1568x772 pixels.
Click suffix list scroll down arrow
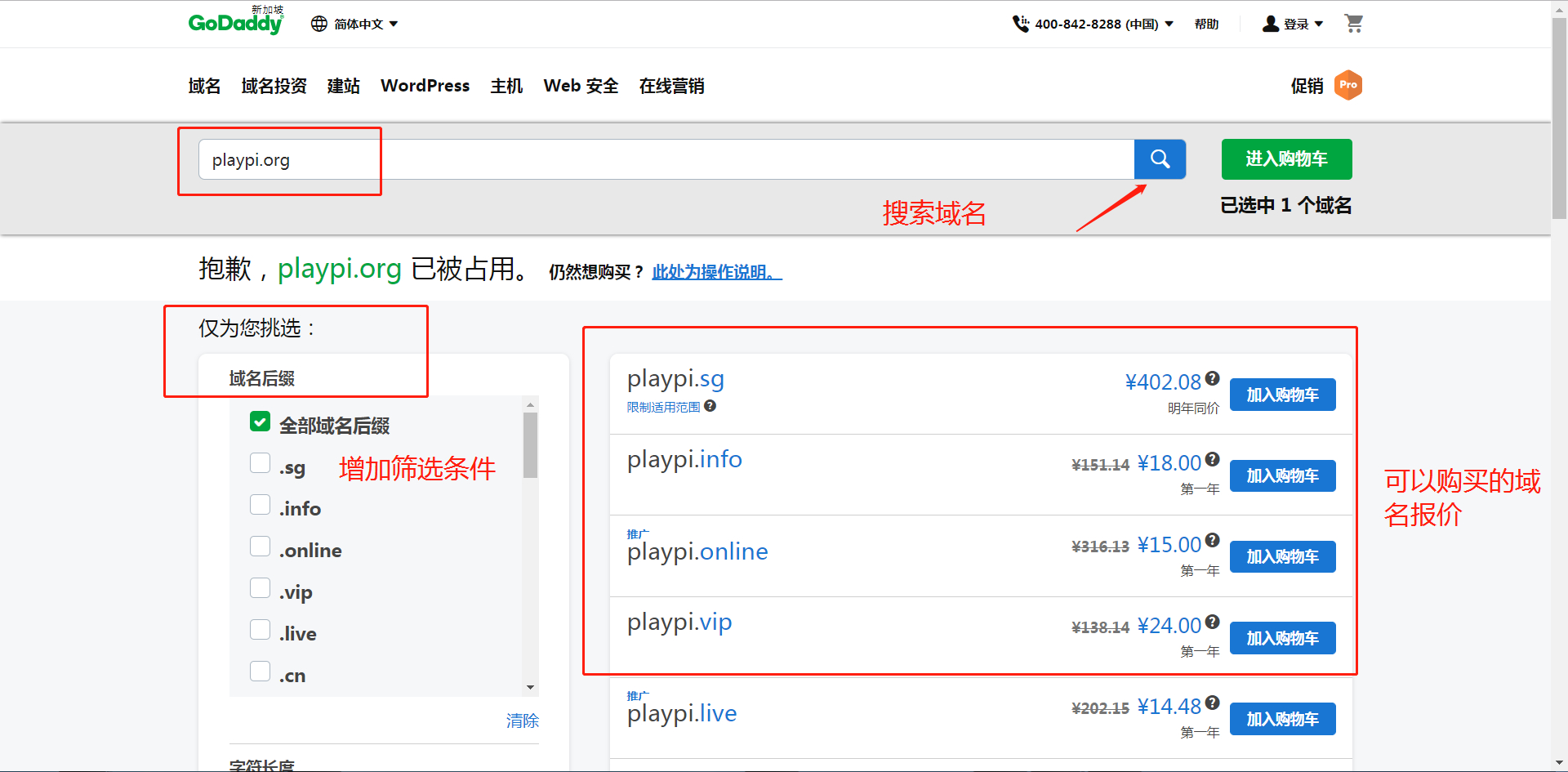[530, 688]
